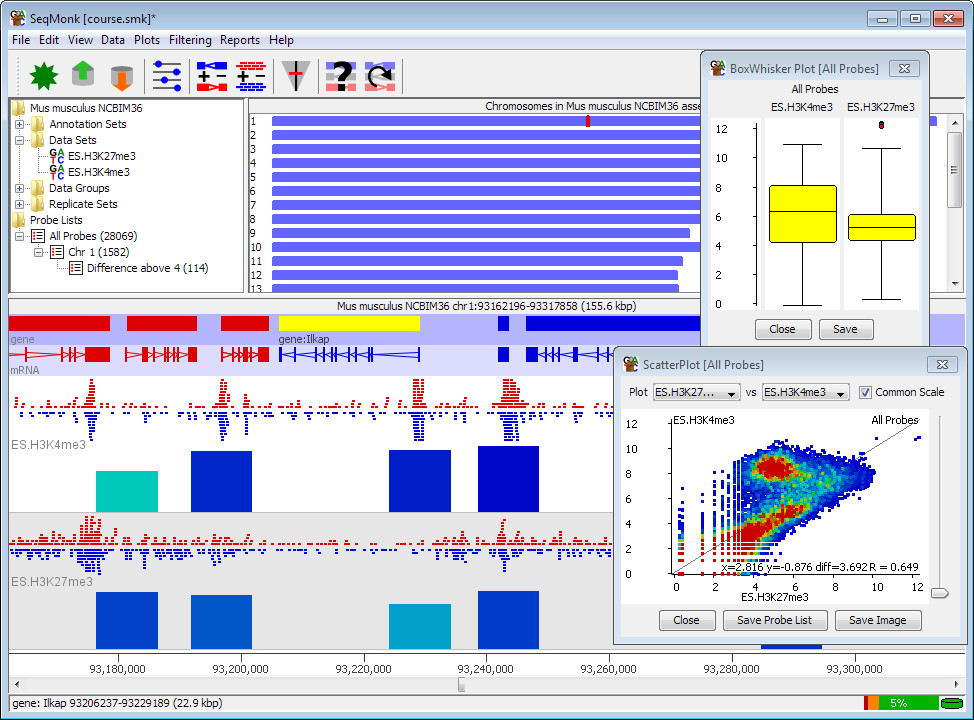Screen dimensions: 974x720
Task: Select the Mus musculus NCBIM36 root node
Action: coord(86,108)
